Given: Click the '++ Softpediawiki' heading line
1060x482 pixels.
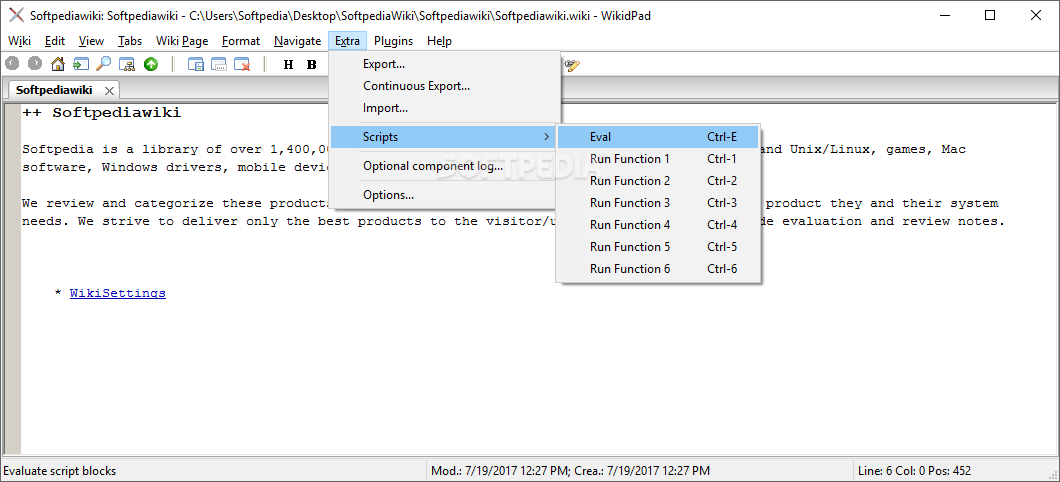Looking at the screenshot, I should pyautogui.click(x=101, y=113).
